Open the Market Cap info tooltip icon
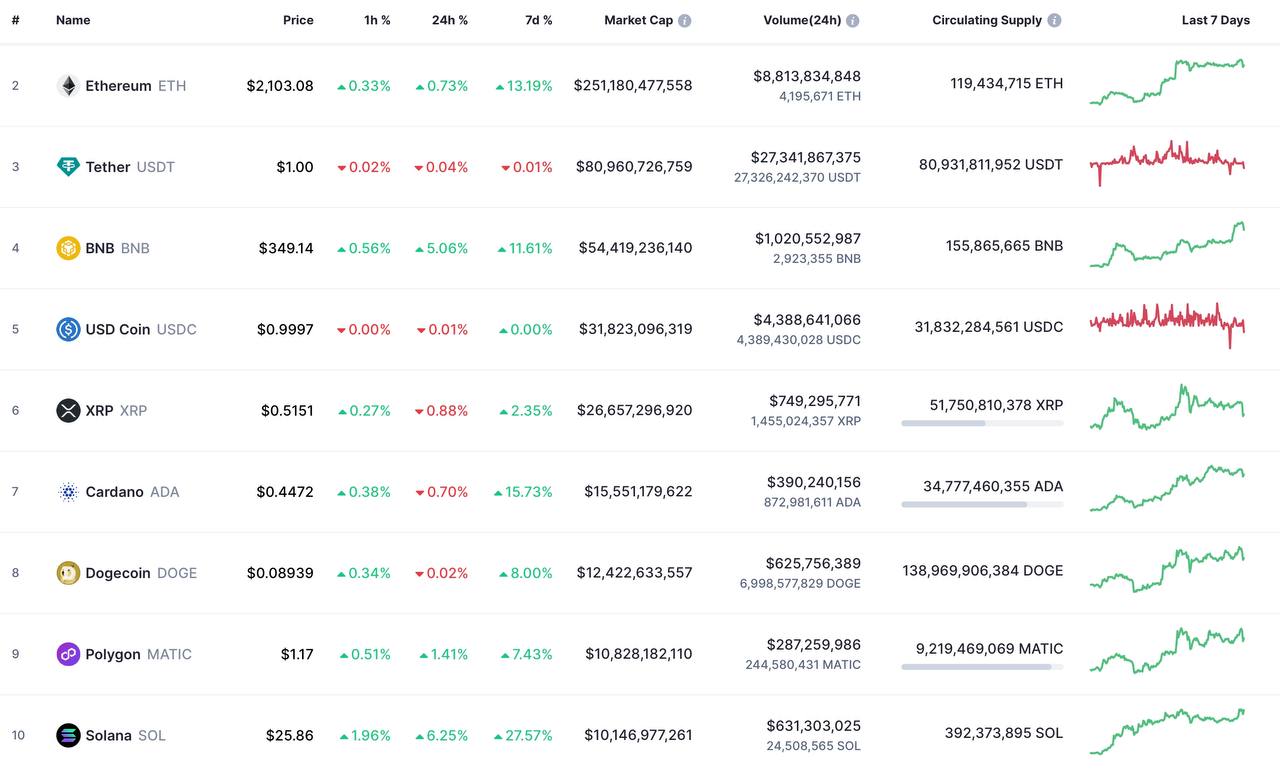 (x=685, y=20)
